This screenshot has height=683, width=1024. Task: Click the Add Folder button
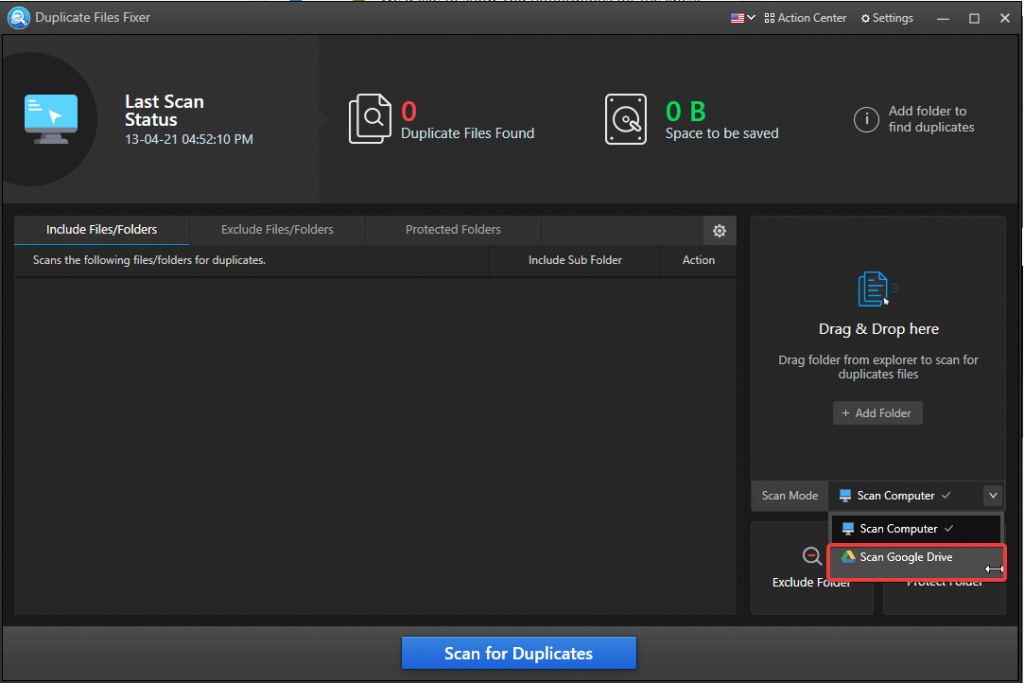[877, 413]
